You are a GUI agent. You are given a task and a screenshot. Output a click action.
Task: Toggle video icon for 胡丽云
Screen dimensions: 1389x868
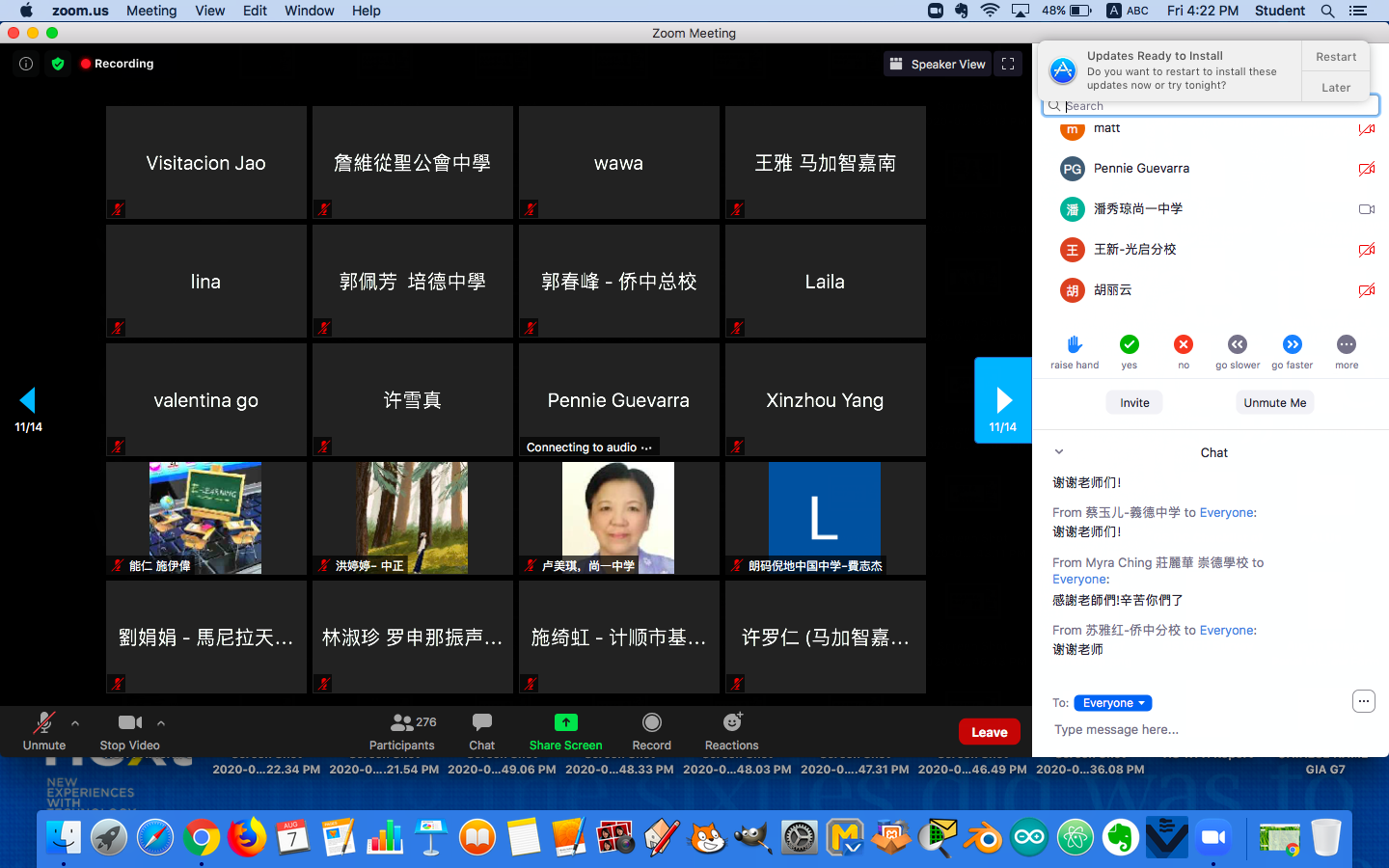[x=1367, y=290]
